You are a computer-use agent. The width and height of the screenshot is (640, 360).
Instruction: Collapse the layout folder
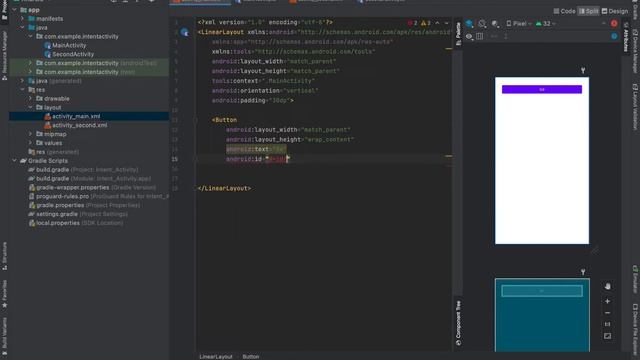pyautogui.click(x=30, y=107)
